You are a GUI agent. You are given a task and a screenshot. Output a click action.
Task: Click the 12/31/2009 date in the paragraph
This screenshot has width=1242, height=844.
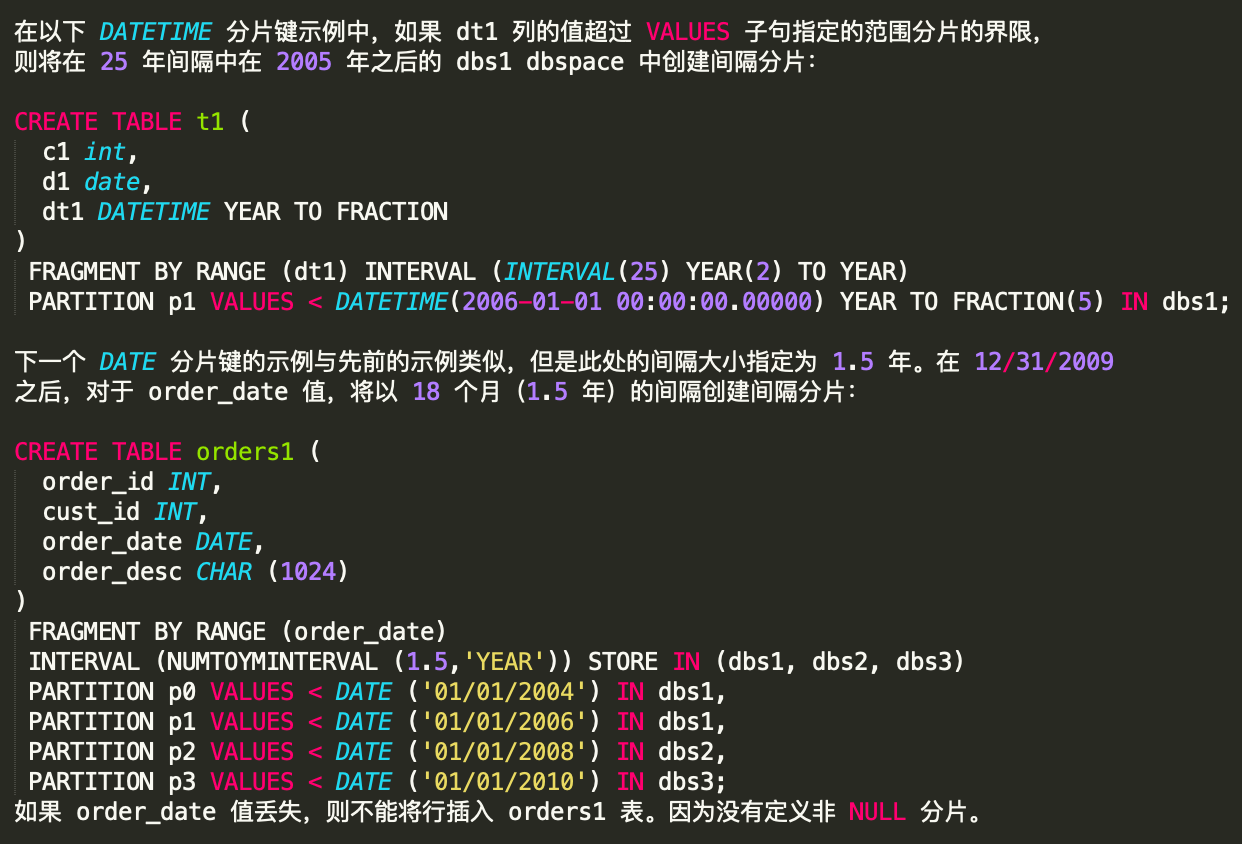coord(1044,362)
